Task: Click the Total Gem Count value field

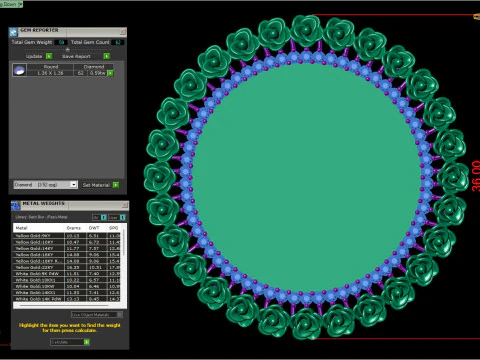Action: click(x=118, y=42)
